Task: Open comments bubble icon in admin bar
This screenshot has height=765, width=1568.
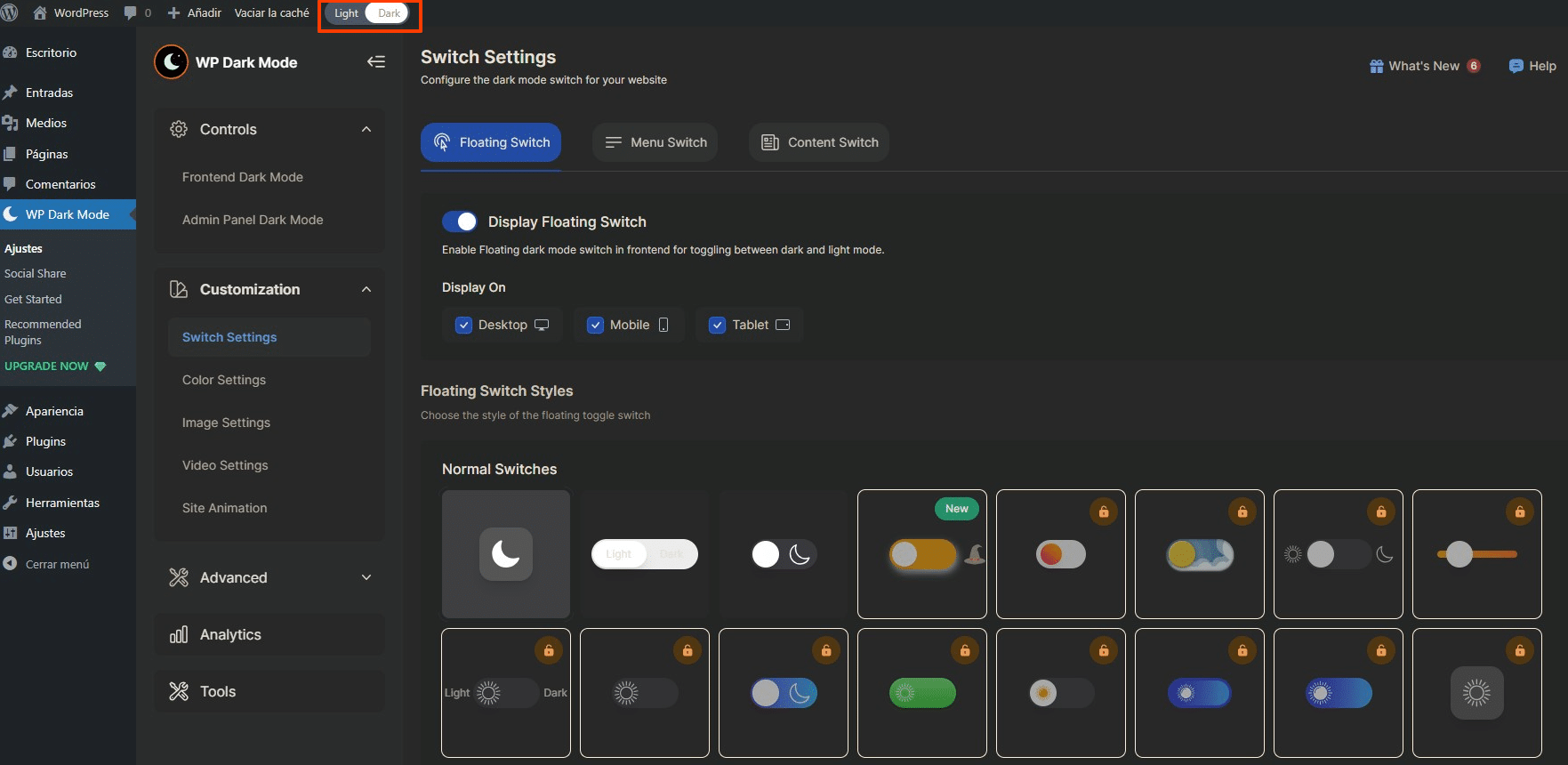Action: tap(131, 12)
